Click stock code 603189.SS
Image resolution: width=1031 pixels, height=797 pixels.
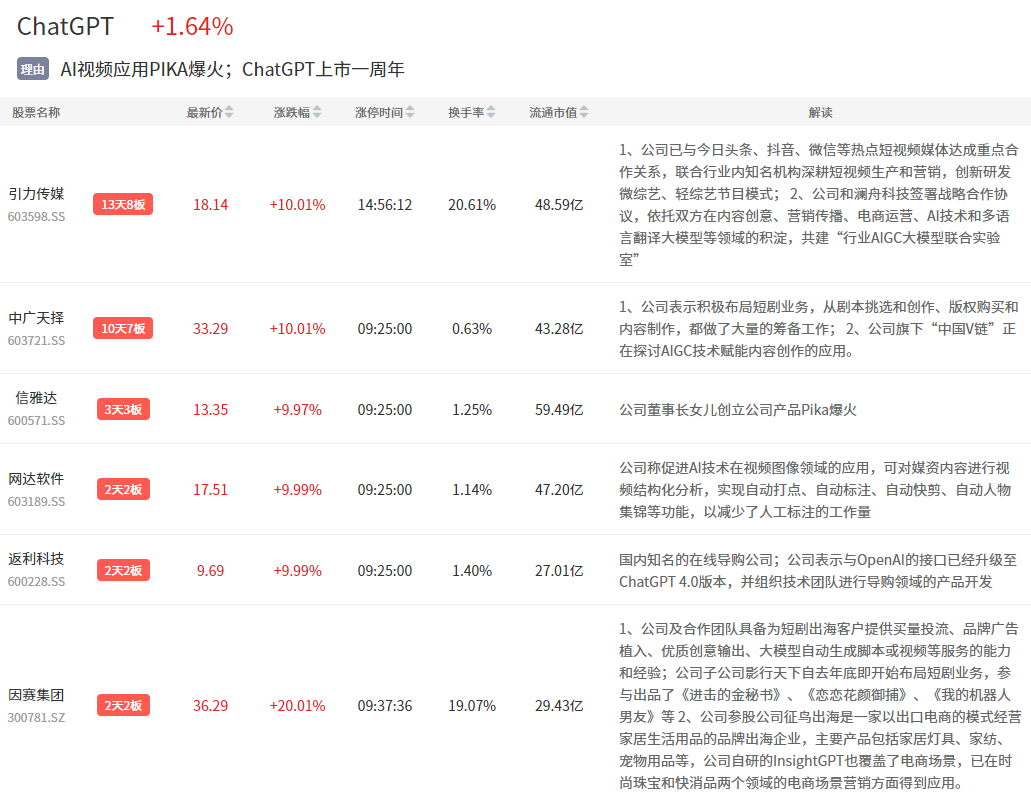pos(36,501)
